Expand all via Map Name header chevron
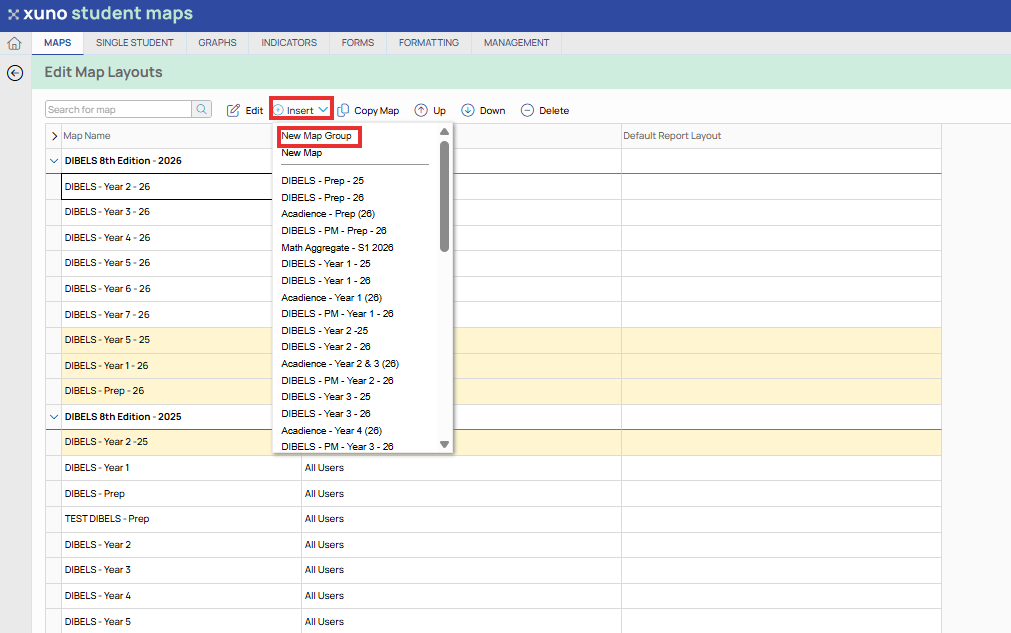The width and height of the screenshot is (1011, 633). tap(54, 136)
